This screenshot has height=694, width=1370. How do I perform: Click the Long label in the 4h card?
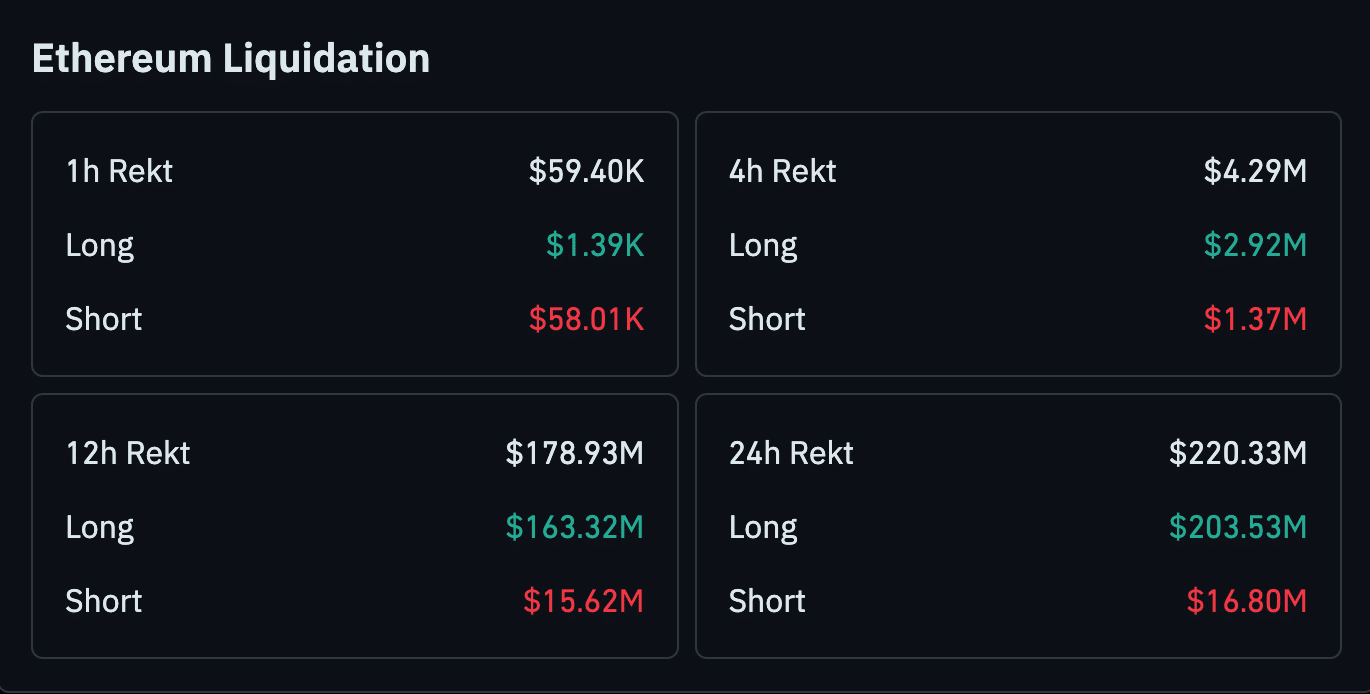tap(763, 245)
